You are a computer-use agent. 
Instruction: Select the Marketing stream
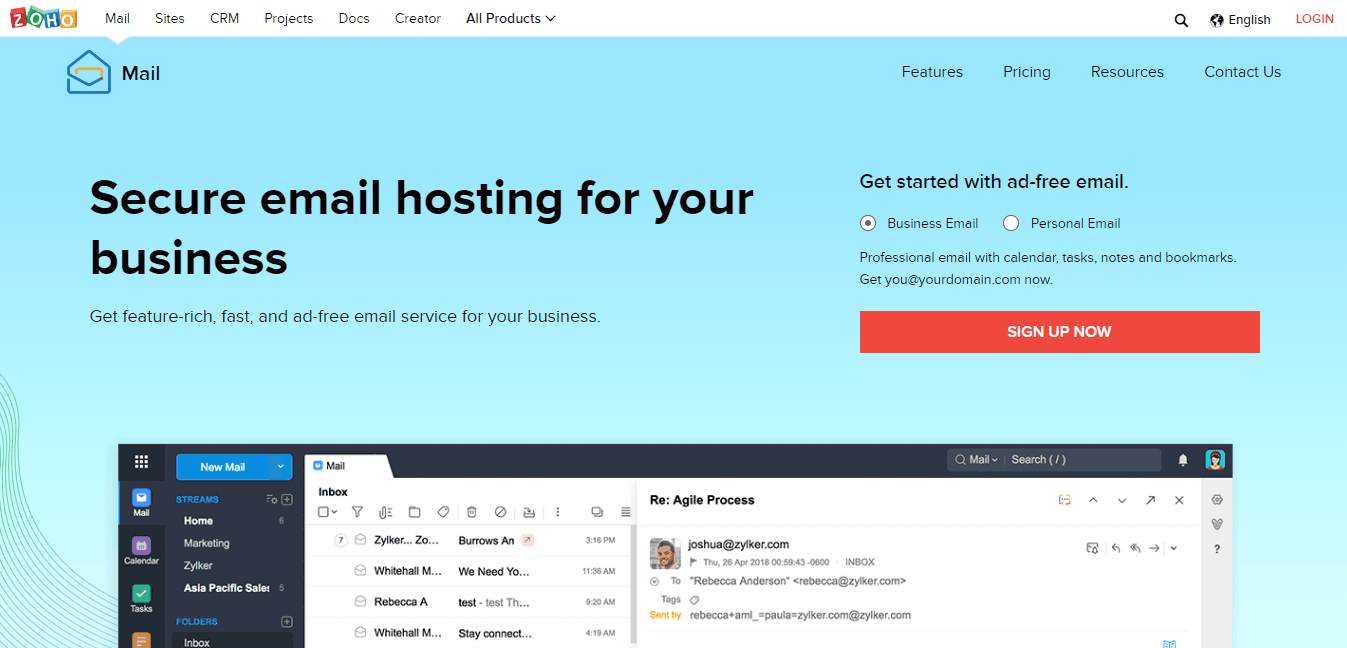tap(207, 543)
